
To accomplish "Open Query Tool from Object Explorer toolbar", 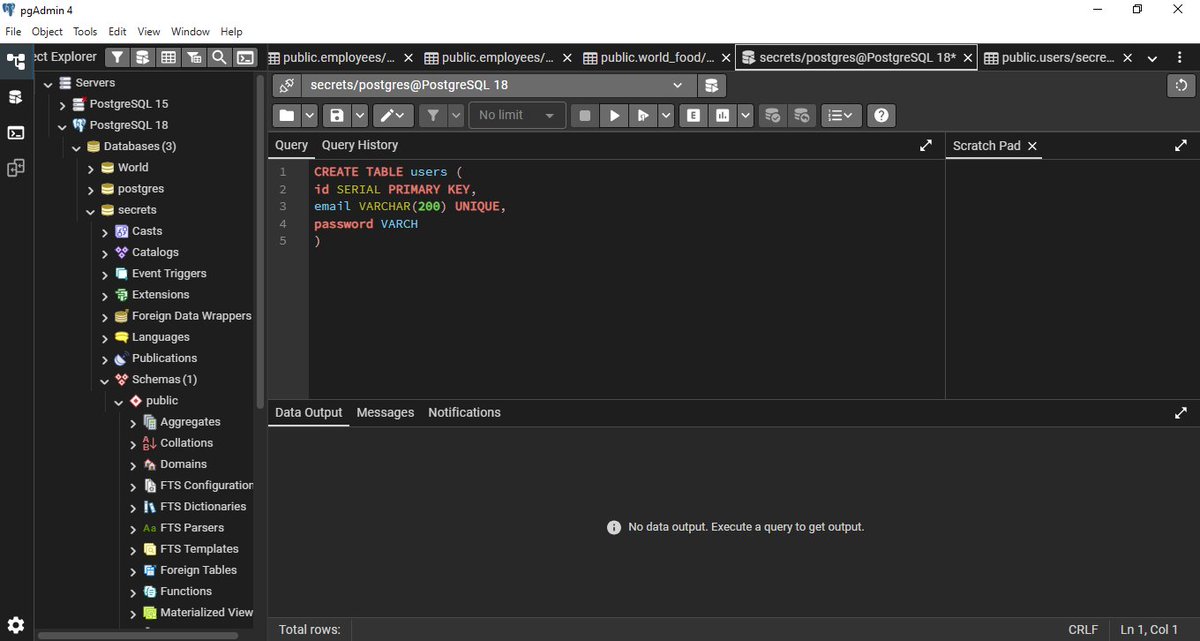I will [143, 58].
